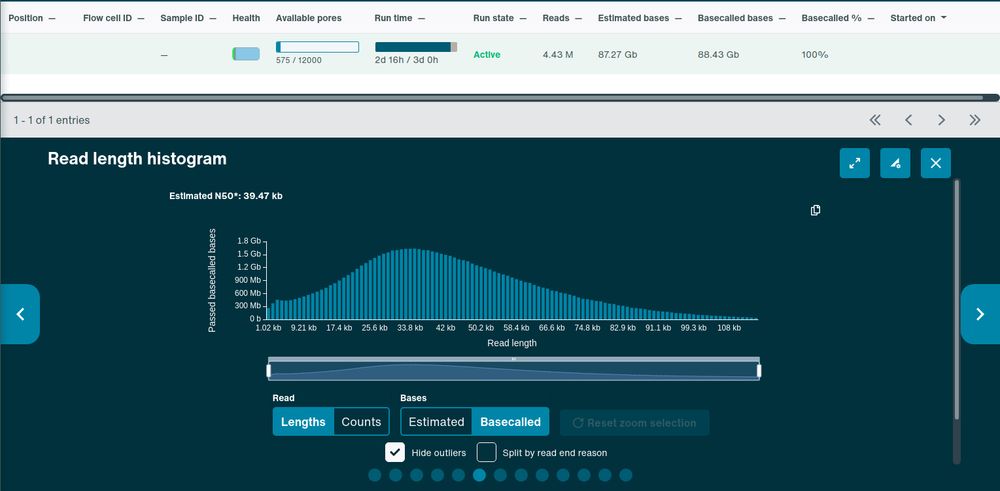Select the second carousel page dot
The width and height of the screenshot is (1000, 491).
tap(395, 475)
